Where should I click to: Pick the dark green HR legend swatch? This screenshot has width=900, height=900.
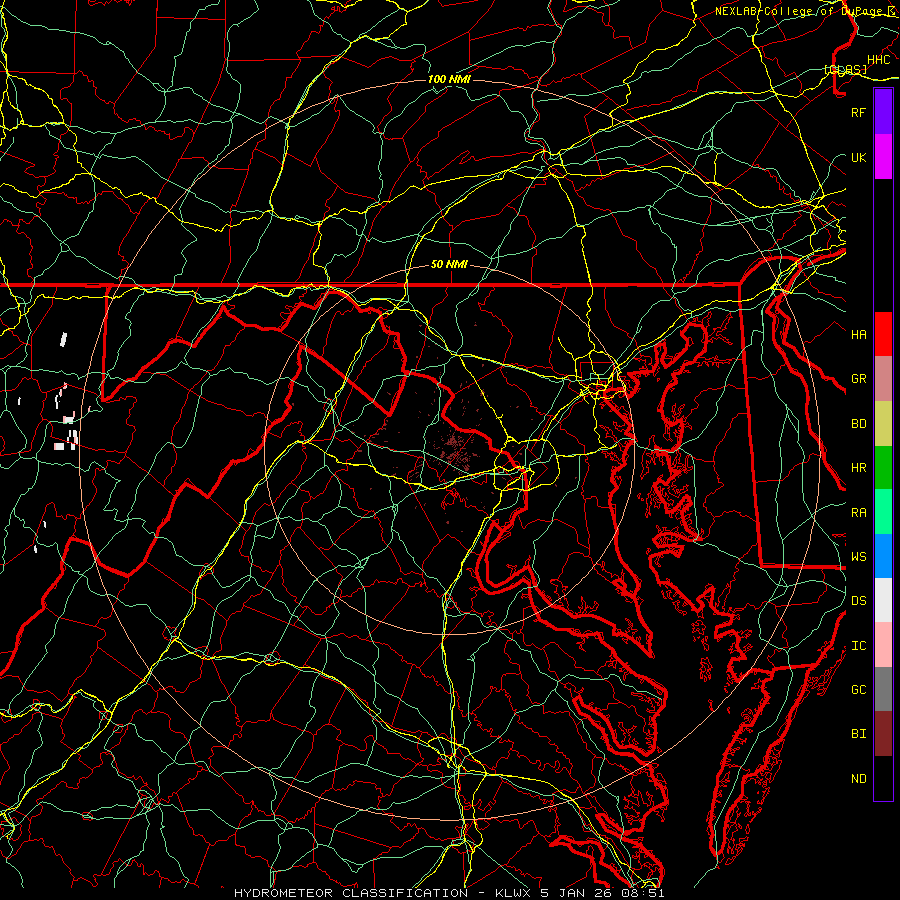pyautogui.click(x=883, y=468)
